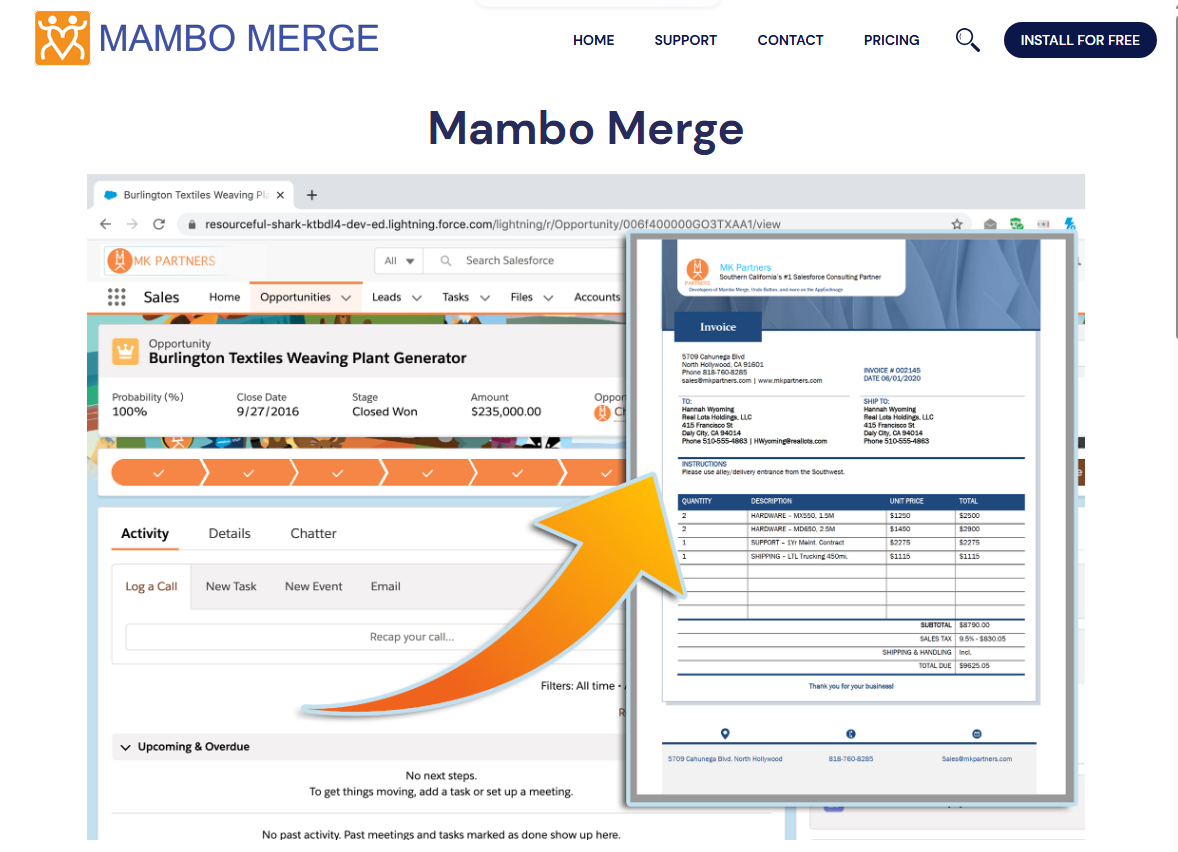
Task: Click the Salesforce cloud favicon on tab
Action: point(110,195)
